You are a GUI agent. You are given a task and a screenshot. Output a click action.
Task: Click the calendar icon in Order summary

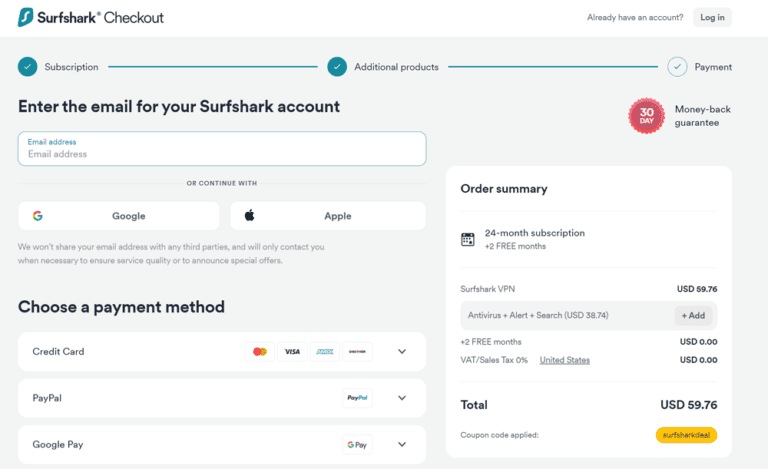point(467,239)
